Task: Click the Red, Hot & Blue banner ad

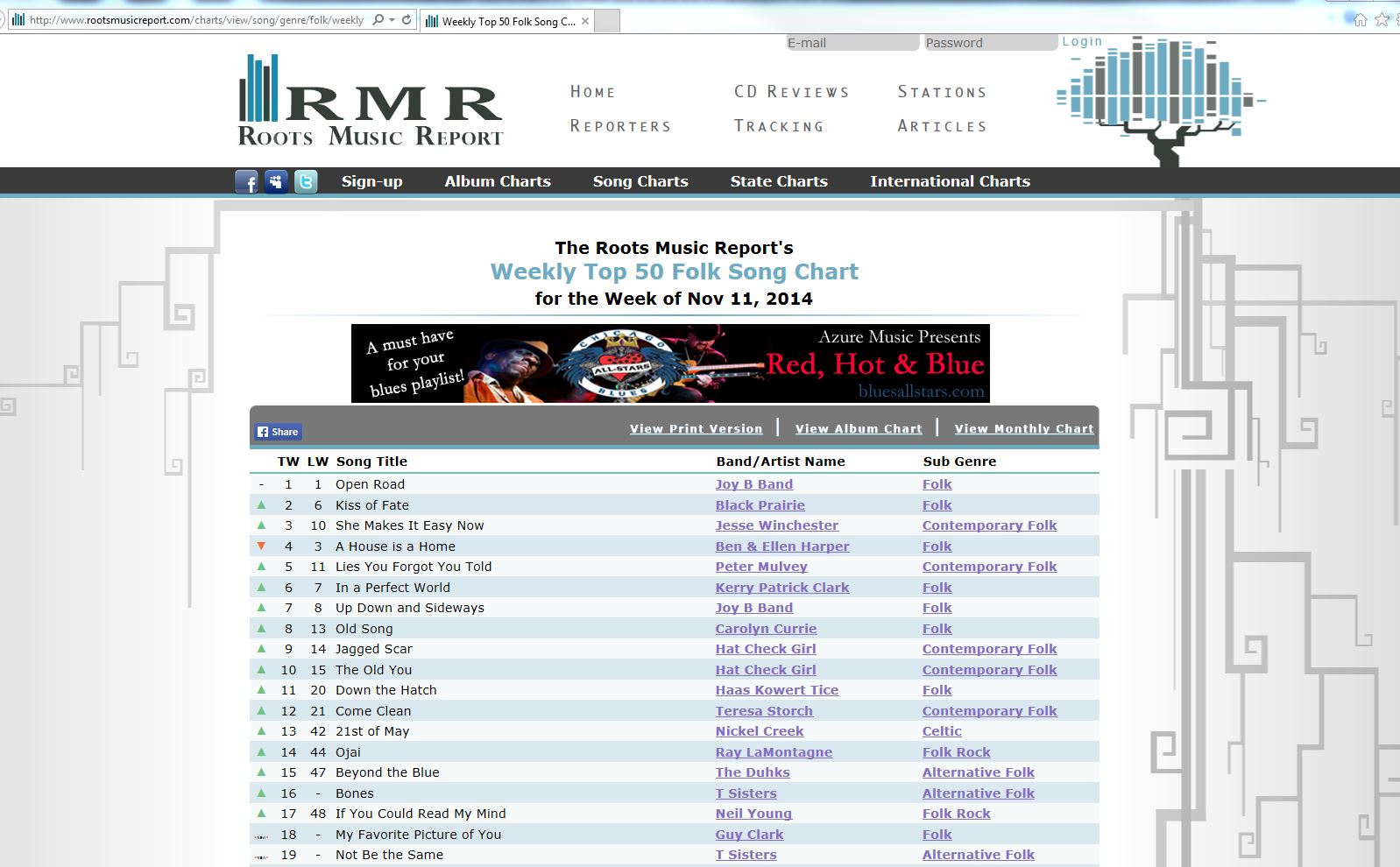Action: pos(670,363)
